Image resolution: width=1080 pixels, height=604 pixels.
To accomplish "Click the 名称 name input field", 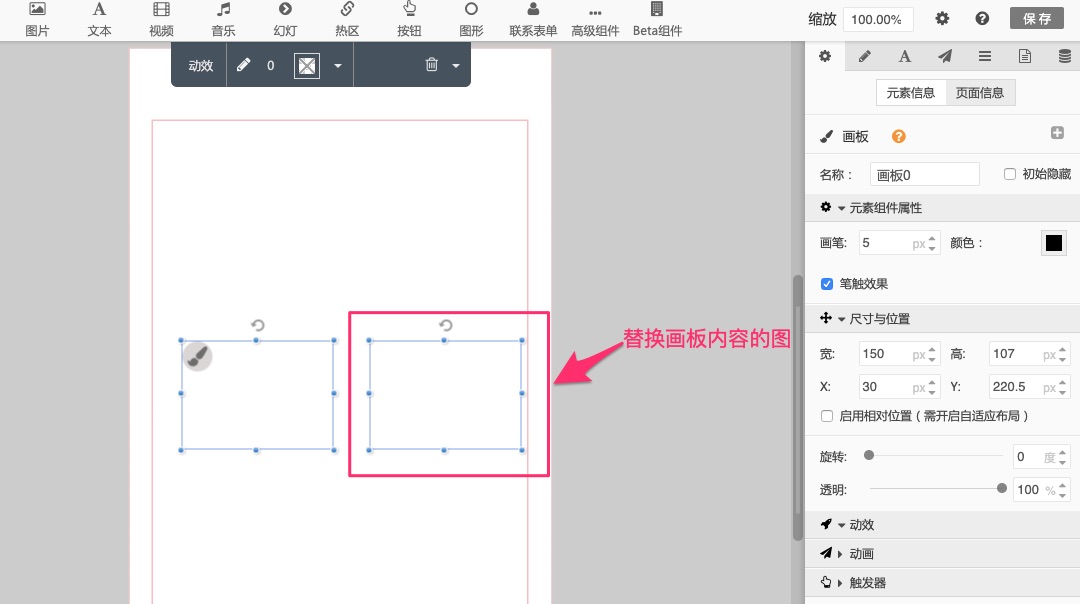I will 924,174.
